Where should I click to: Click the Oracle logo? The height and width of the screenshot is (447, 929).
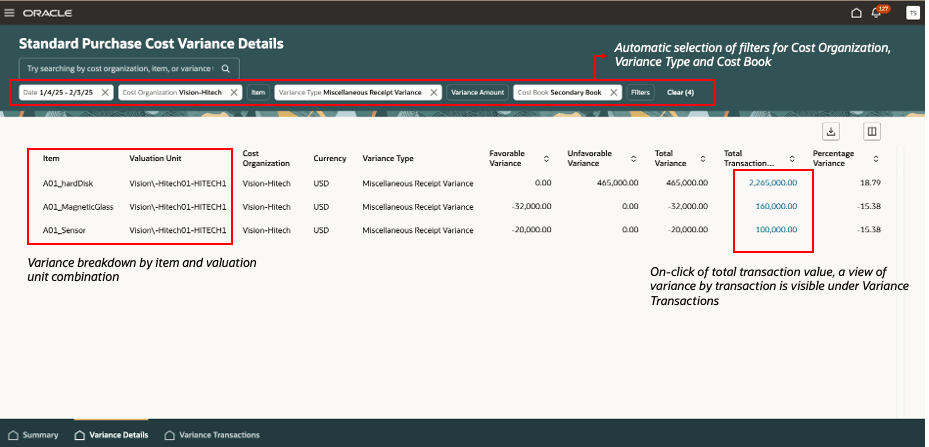click(x=47, y=13)
